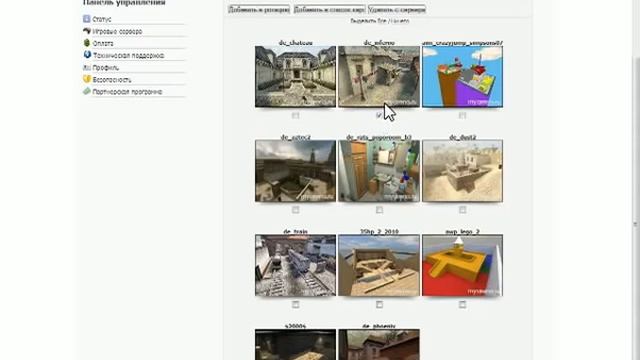The image size is (640, 360).
Task: Tick the checkbox under de_dust2 map
Action: [462, 210]
